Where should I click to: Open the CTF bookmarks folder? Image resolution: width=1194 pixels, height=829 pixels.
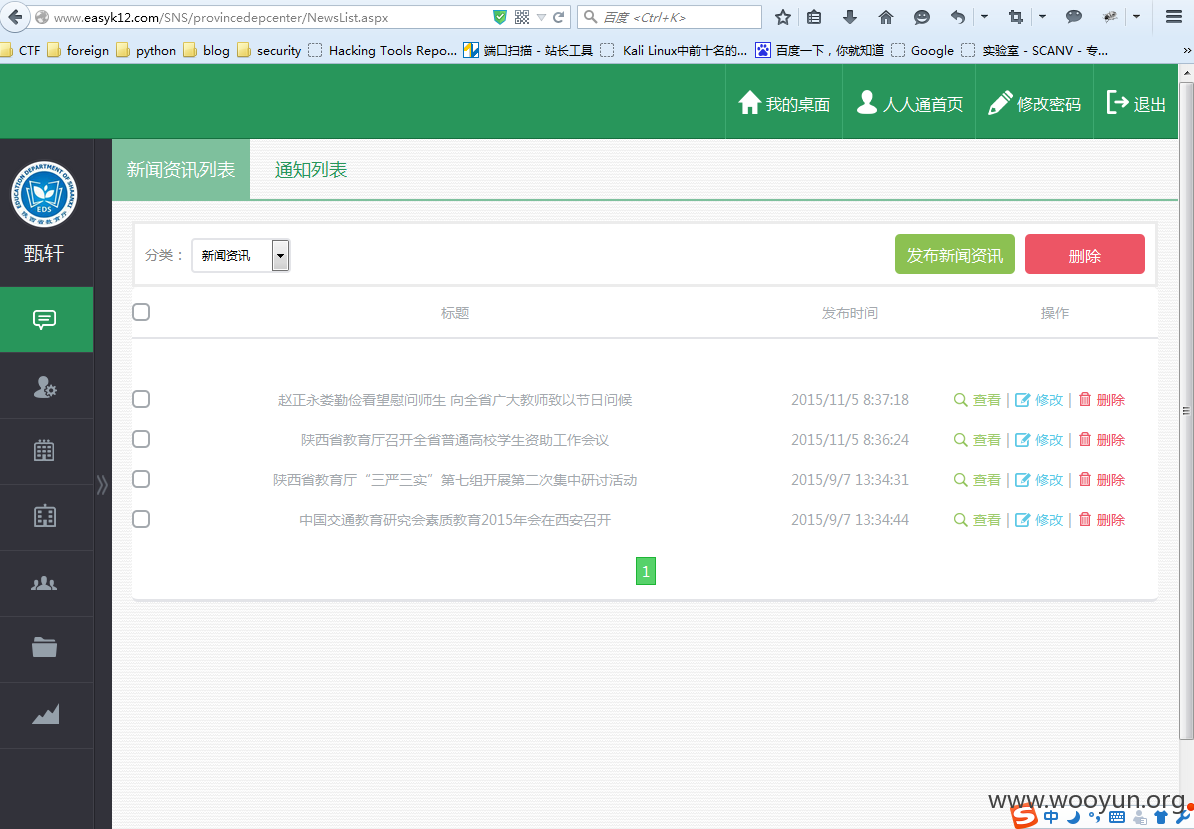click(21, 50)
